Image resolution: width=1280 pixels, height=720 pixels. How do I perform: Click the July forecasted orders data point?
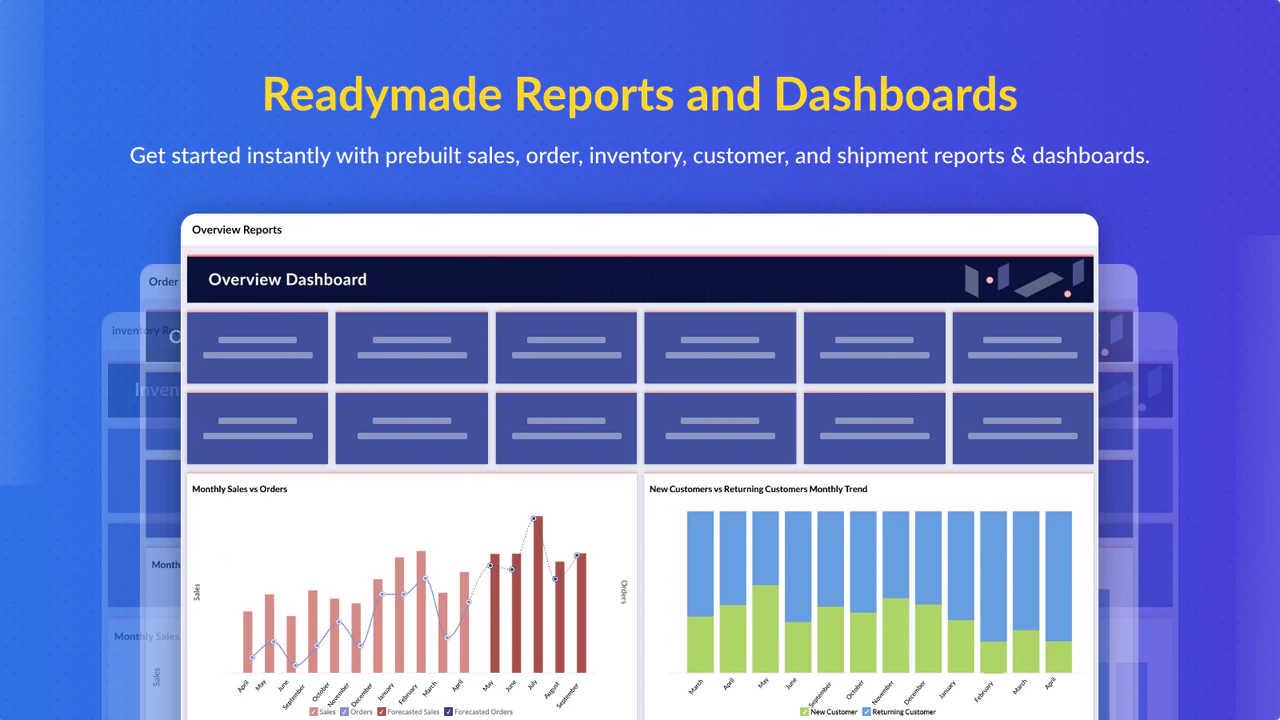[534, 518]
